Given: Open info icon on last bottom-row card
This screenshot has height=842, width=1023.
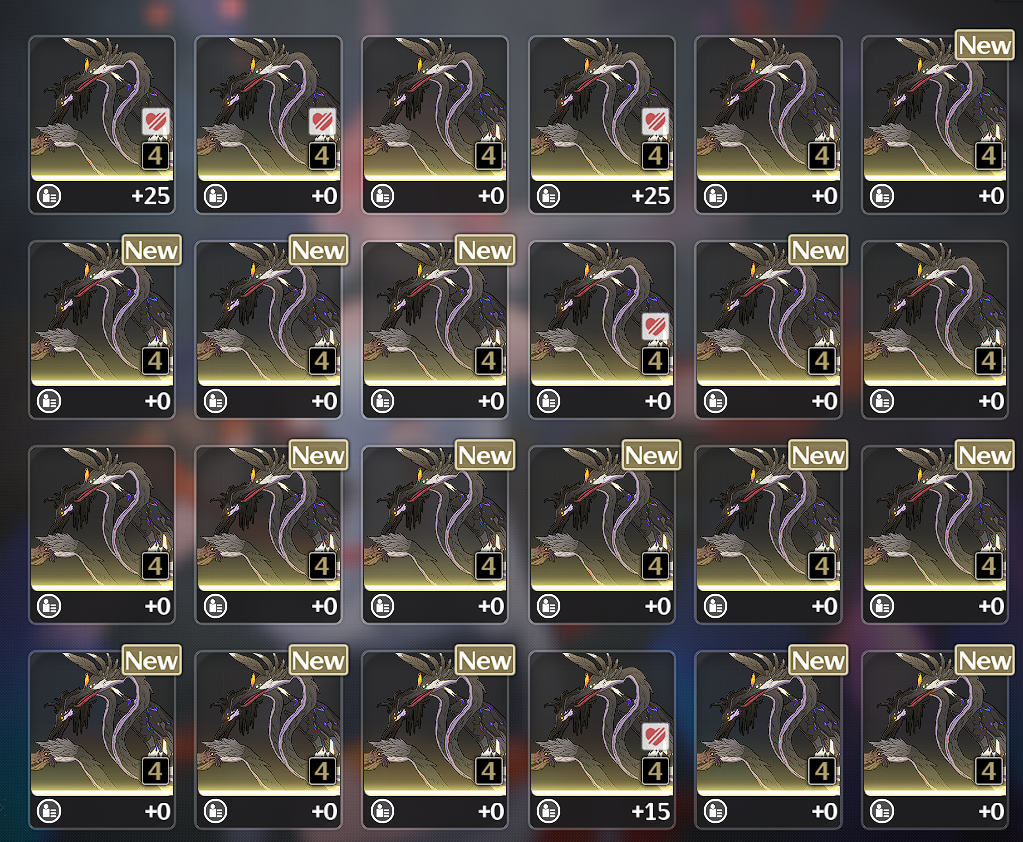Looking at the screenshot, I should pyautogui.click(x=882, y=811).
